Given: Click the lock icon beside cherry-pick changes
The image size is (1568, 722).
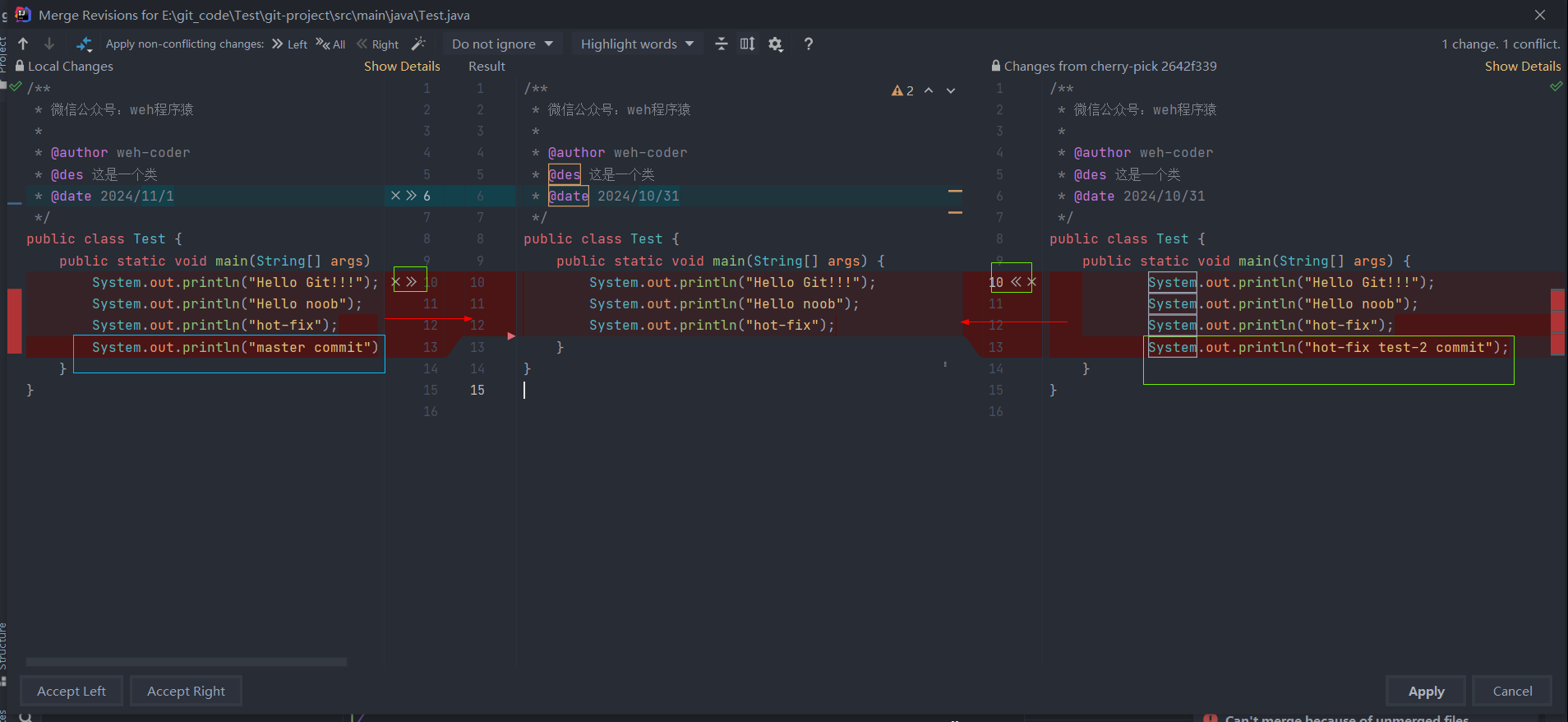Looking at the screenshot, I should [996, 66].
